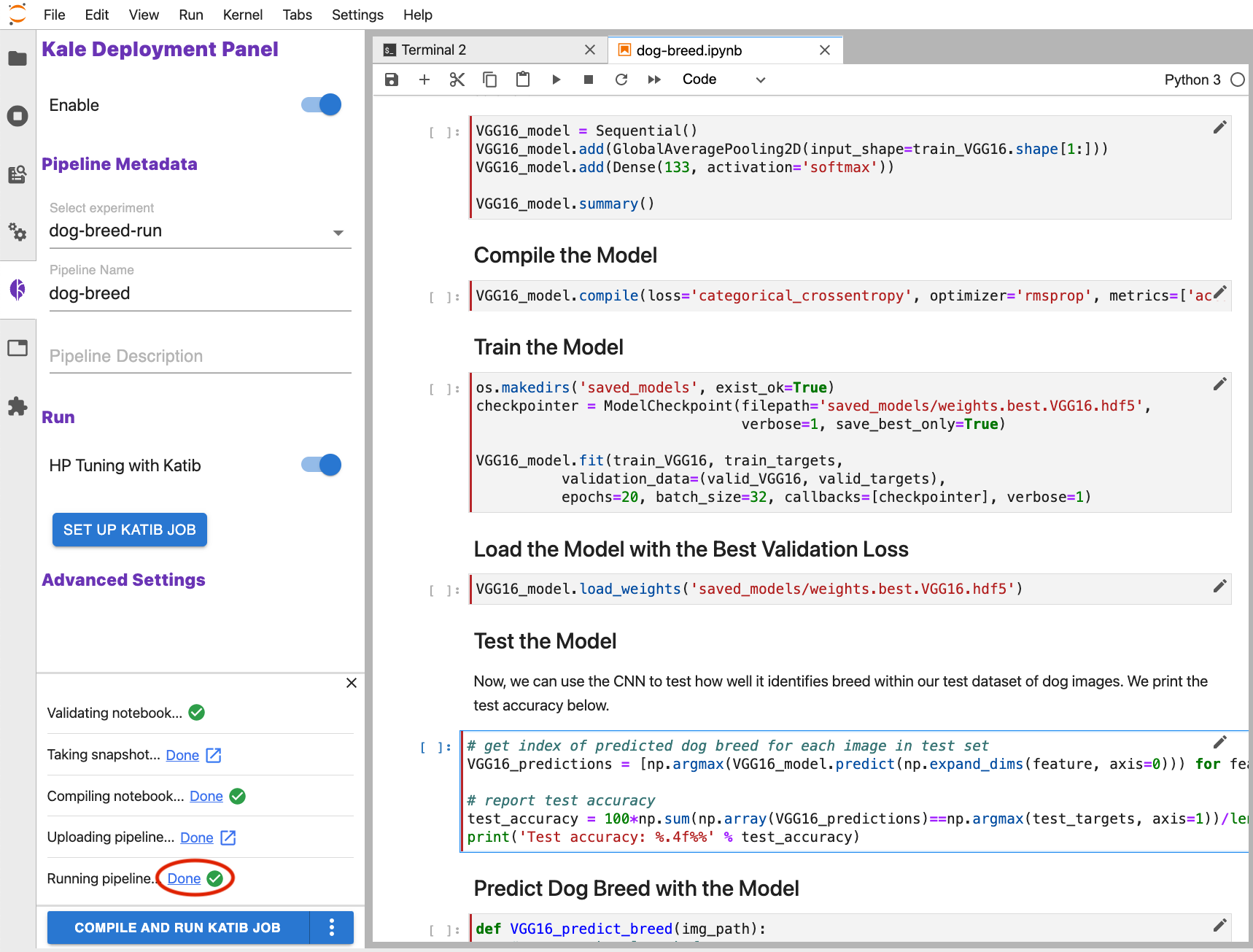Close the Terminal 2 tab
This screenshot has width=1253, height=952.
point(590,50)
